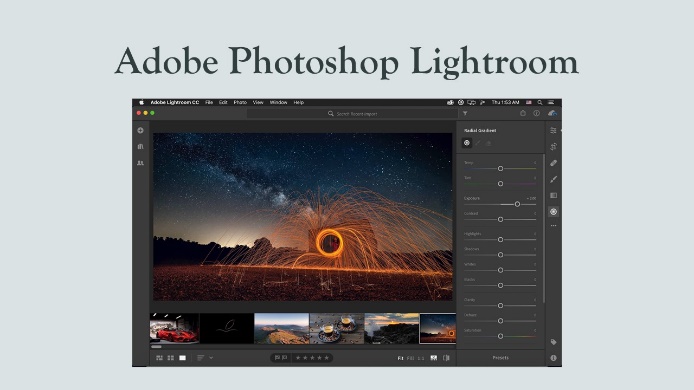
Task: Switch to Square Grid view icon
Action: pyautogui.click(x=171, y=358)
